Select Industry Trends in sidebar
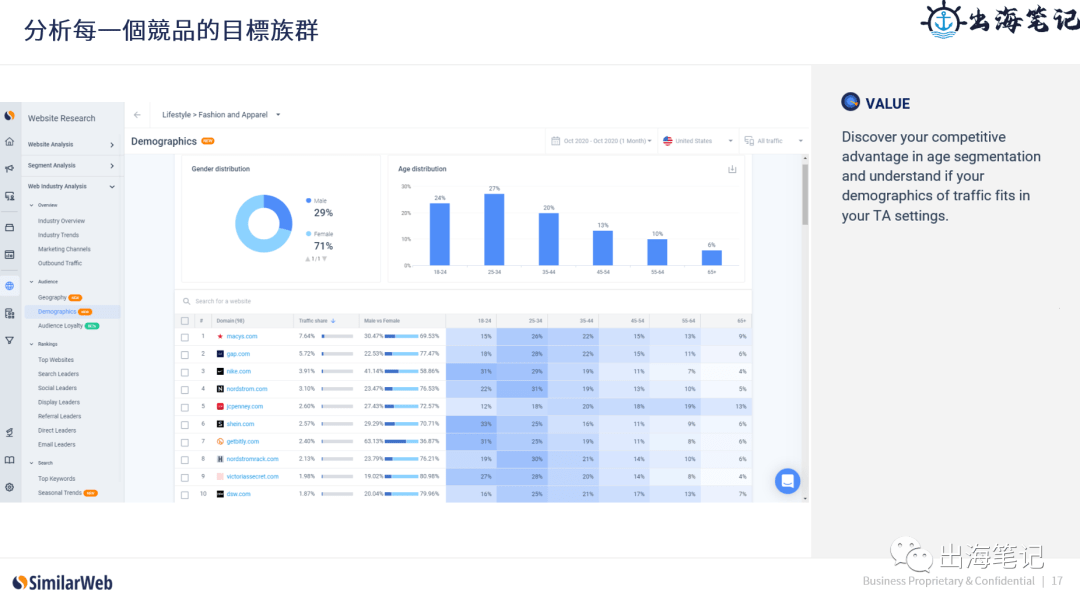The width and height of the screenshot is (1080, 604). pos(59,235)
